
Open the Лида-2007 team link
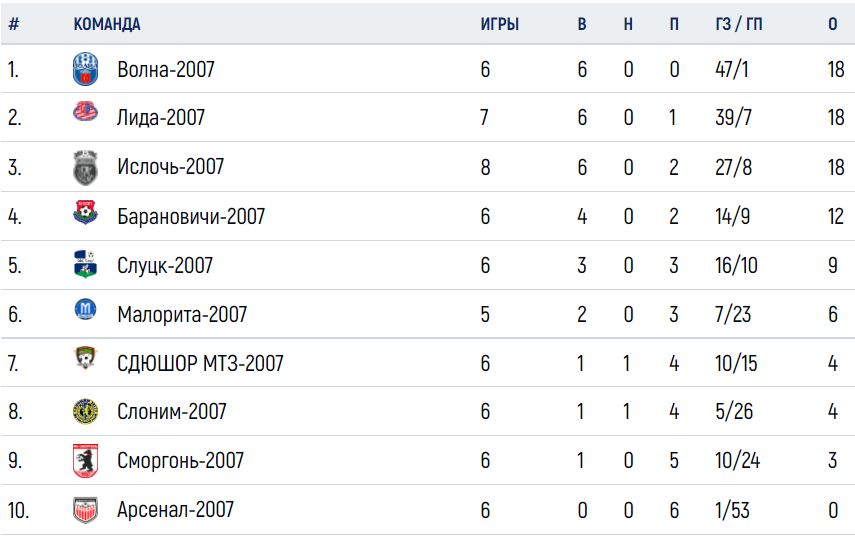(161, 118)
